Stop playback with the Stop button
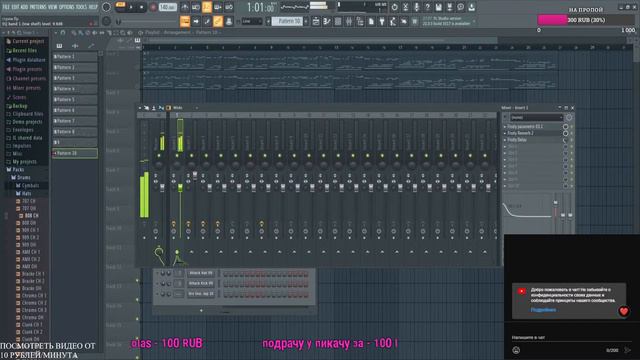The width and height of the screenshot is (640, 360). [142, 7]
